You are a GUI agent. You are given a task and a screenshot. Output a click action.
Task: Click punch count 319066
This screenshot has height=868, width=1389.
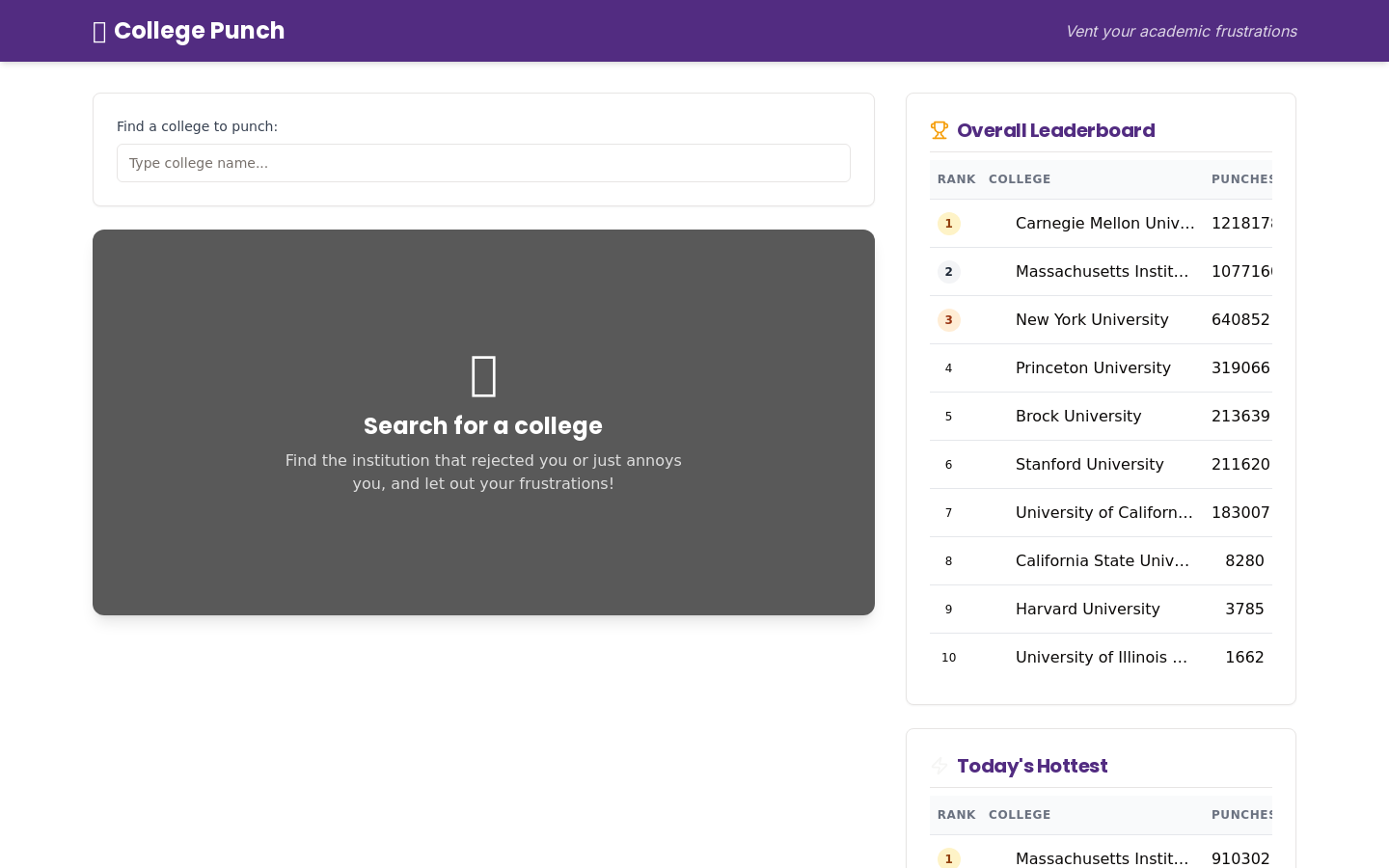click(1240, 368)
